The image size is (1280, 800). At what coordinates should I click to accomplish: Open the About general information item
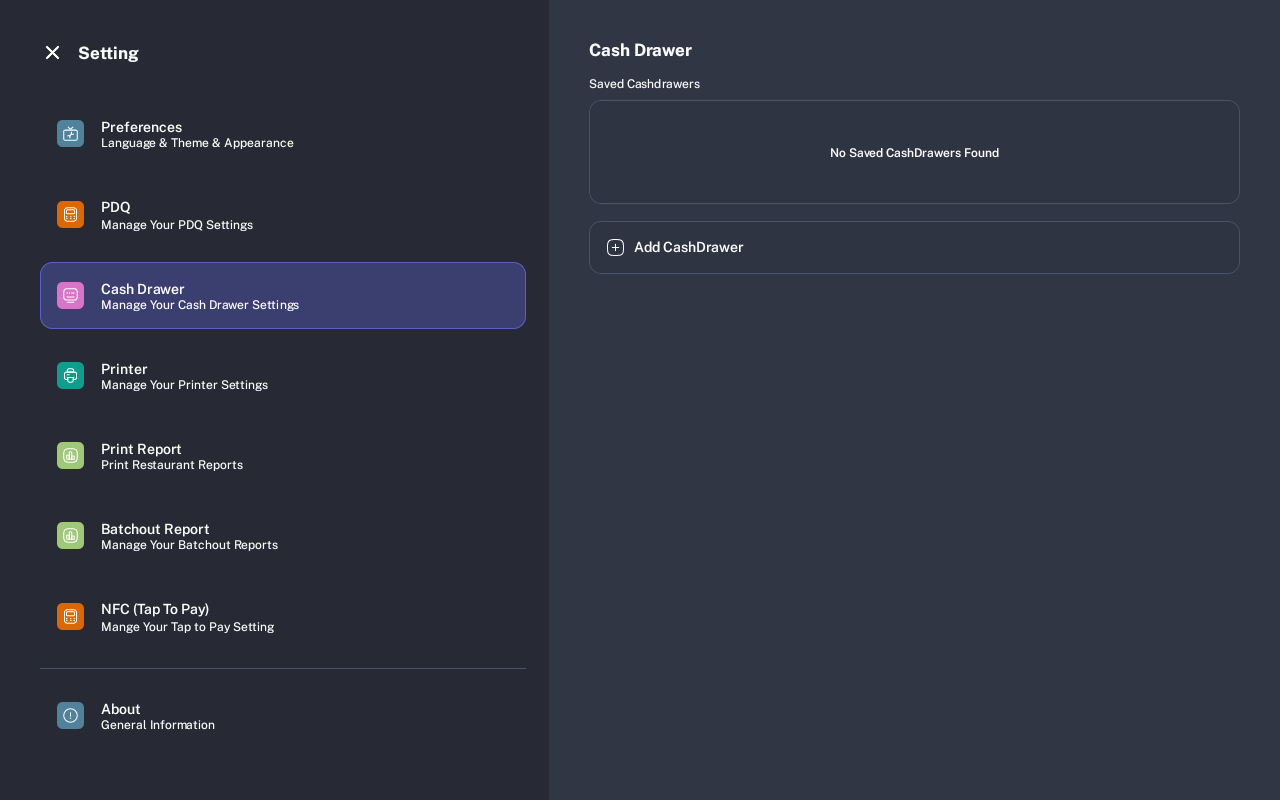coord(283,716)
